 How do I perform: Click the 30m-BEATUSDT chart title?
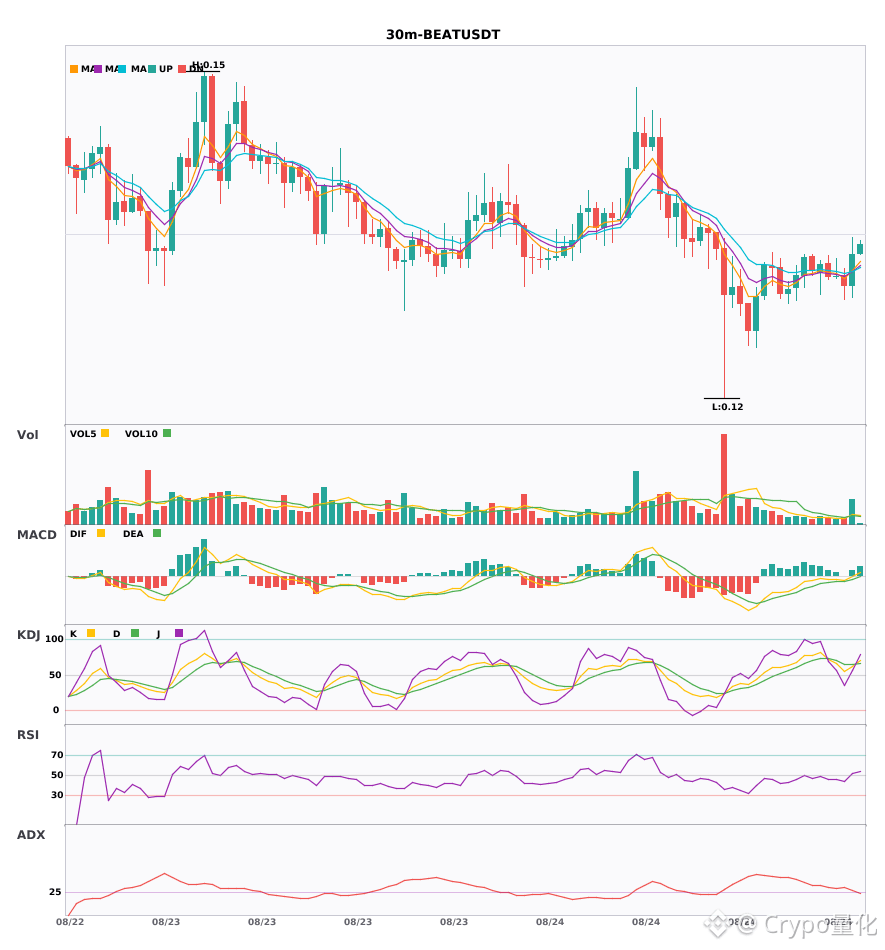point(443,35)
